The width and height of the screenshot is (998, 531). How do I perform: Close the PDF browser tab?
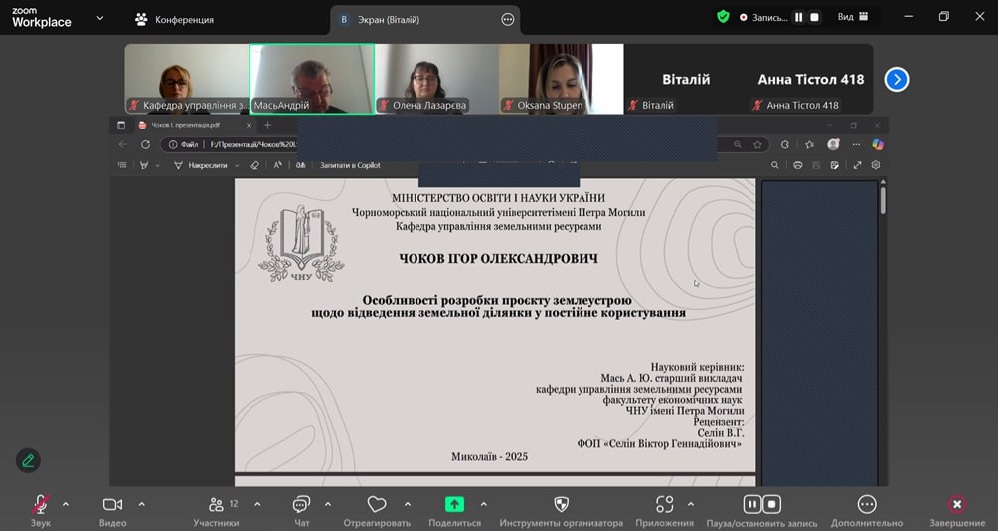(x=249, y=125)
